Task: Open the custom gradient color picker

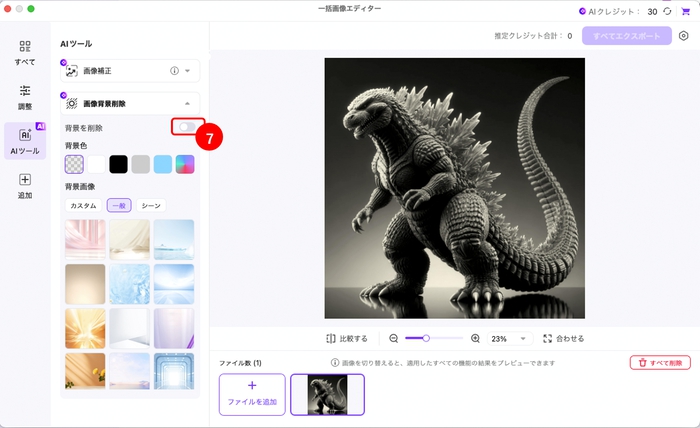Action: [185, 164]
